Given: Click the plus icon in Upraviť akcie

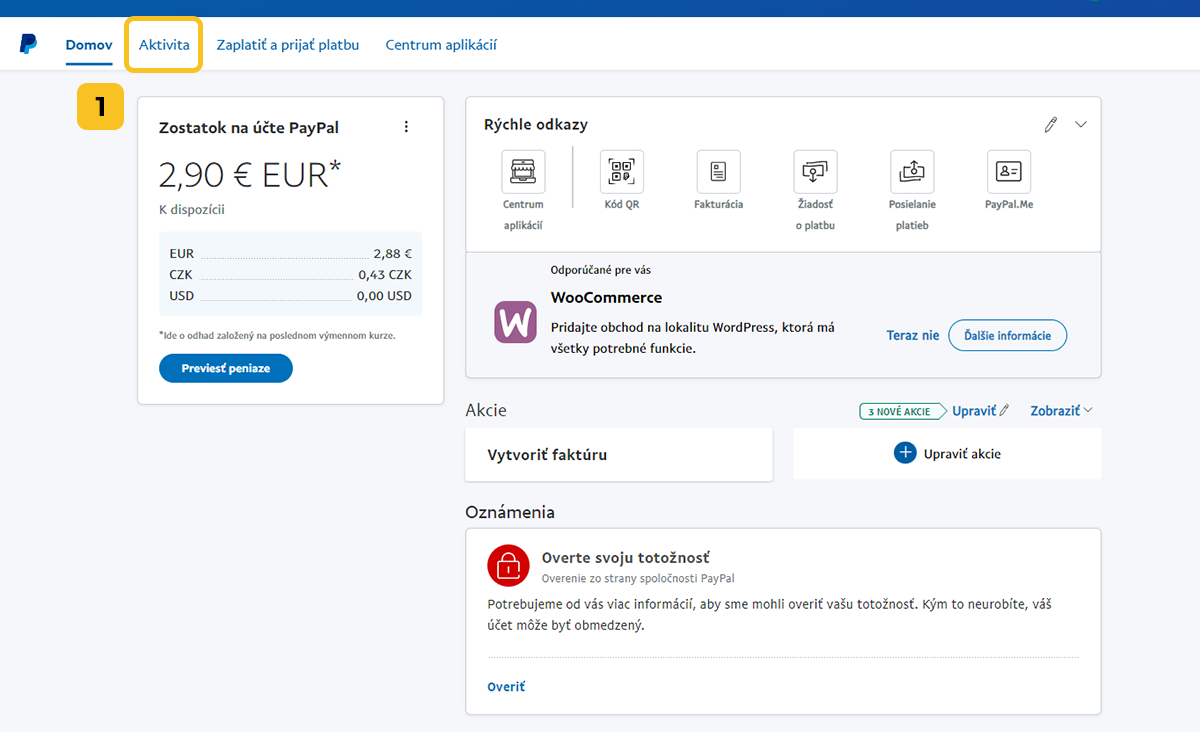Looking at the screenshot, I should 905,453.
